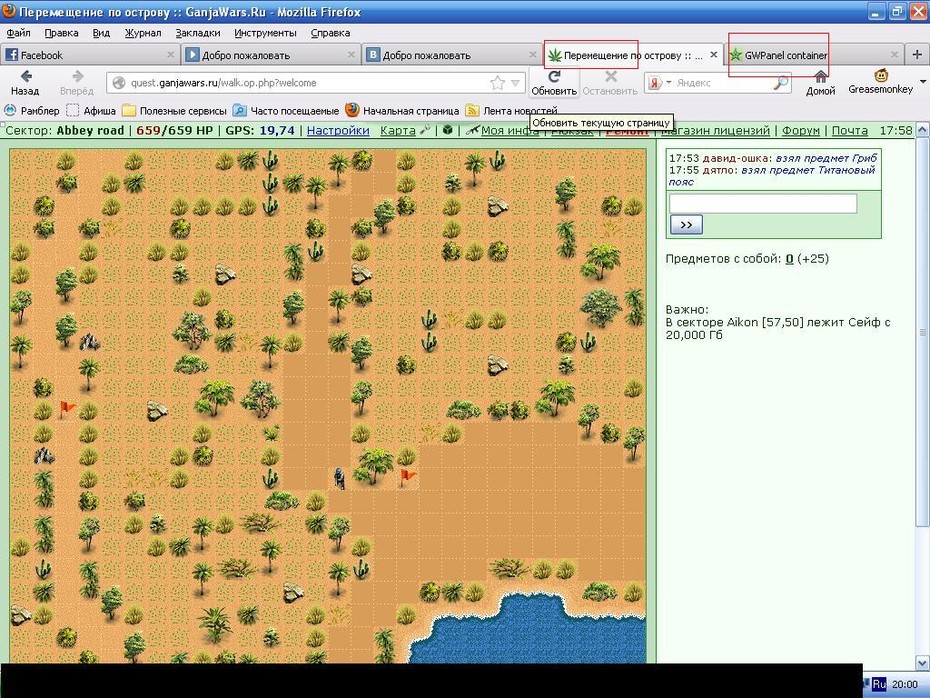The width and height of the screenshot is (930, 698).
Task: Bookmark page with the star icon
Action: coord(497,83)
